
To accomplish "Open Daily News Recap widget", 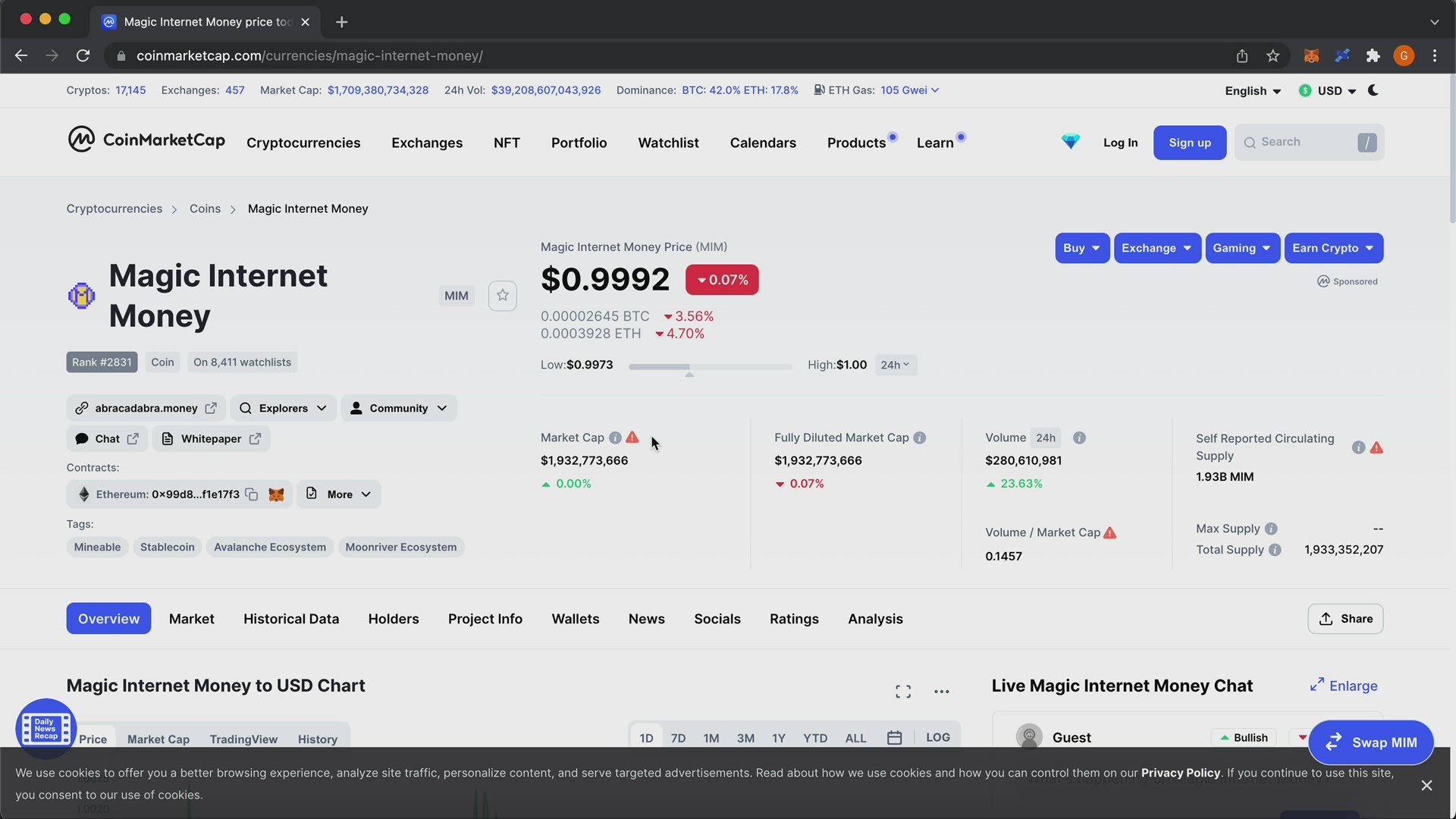I will (x=45, y=729).
